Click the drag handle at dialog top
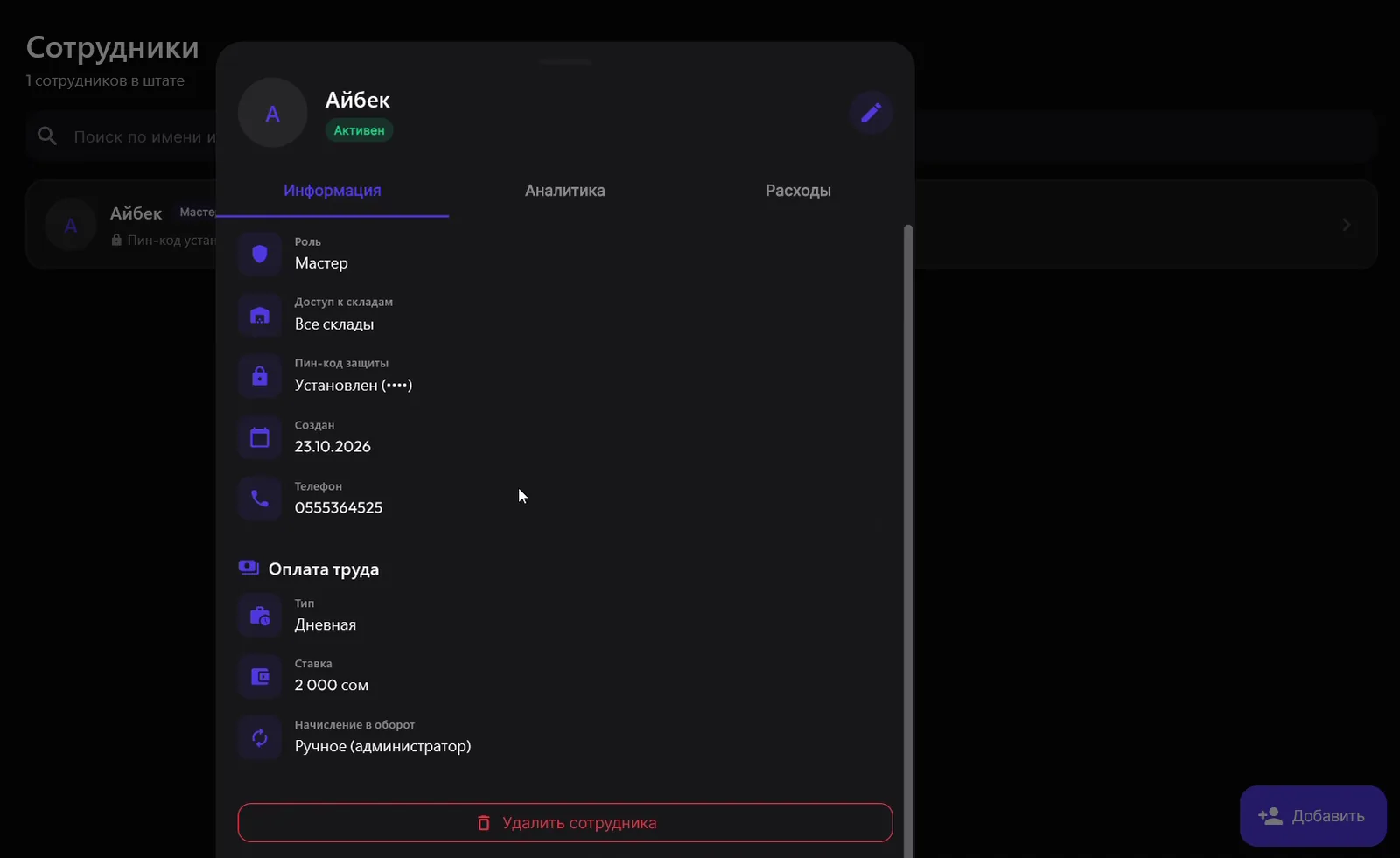This screenshot has width=1400, height=858. tap(565, 62)
